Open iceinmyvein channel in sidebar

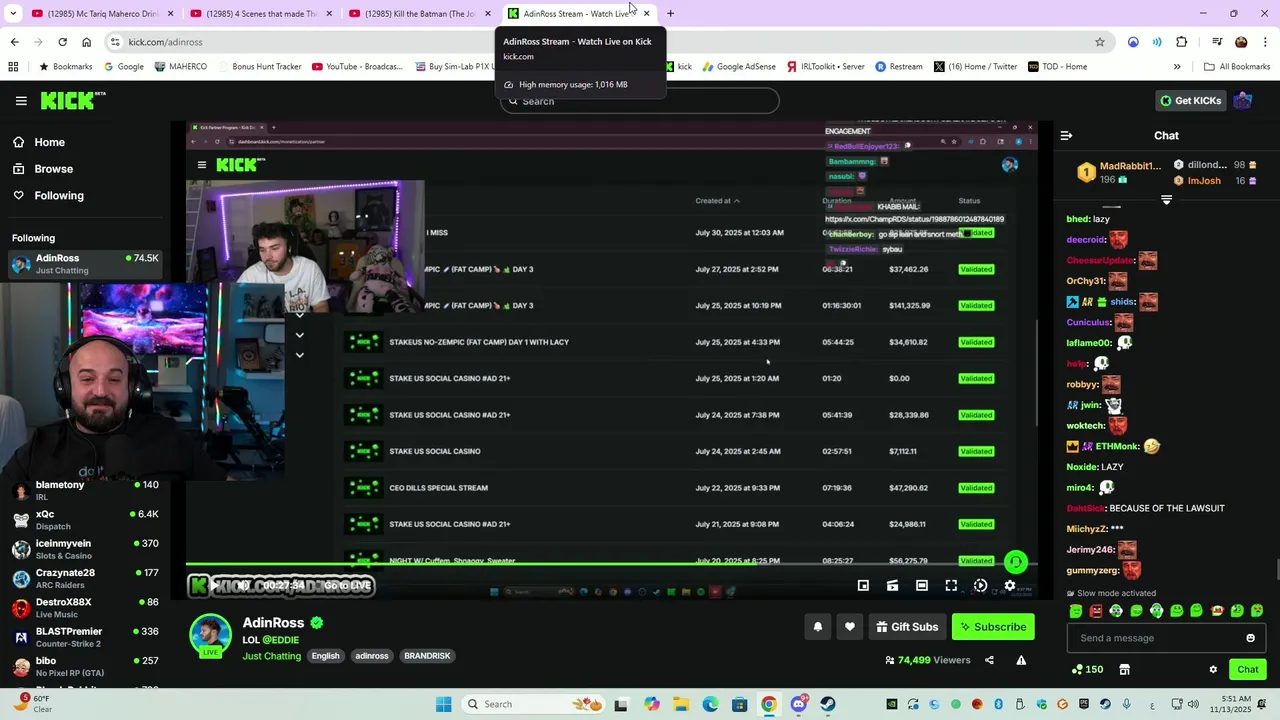(x=85, y=549)
